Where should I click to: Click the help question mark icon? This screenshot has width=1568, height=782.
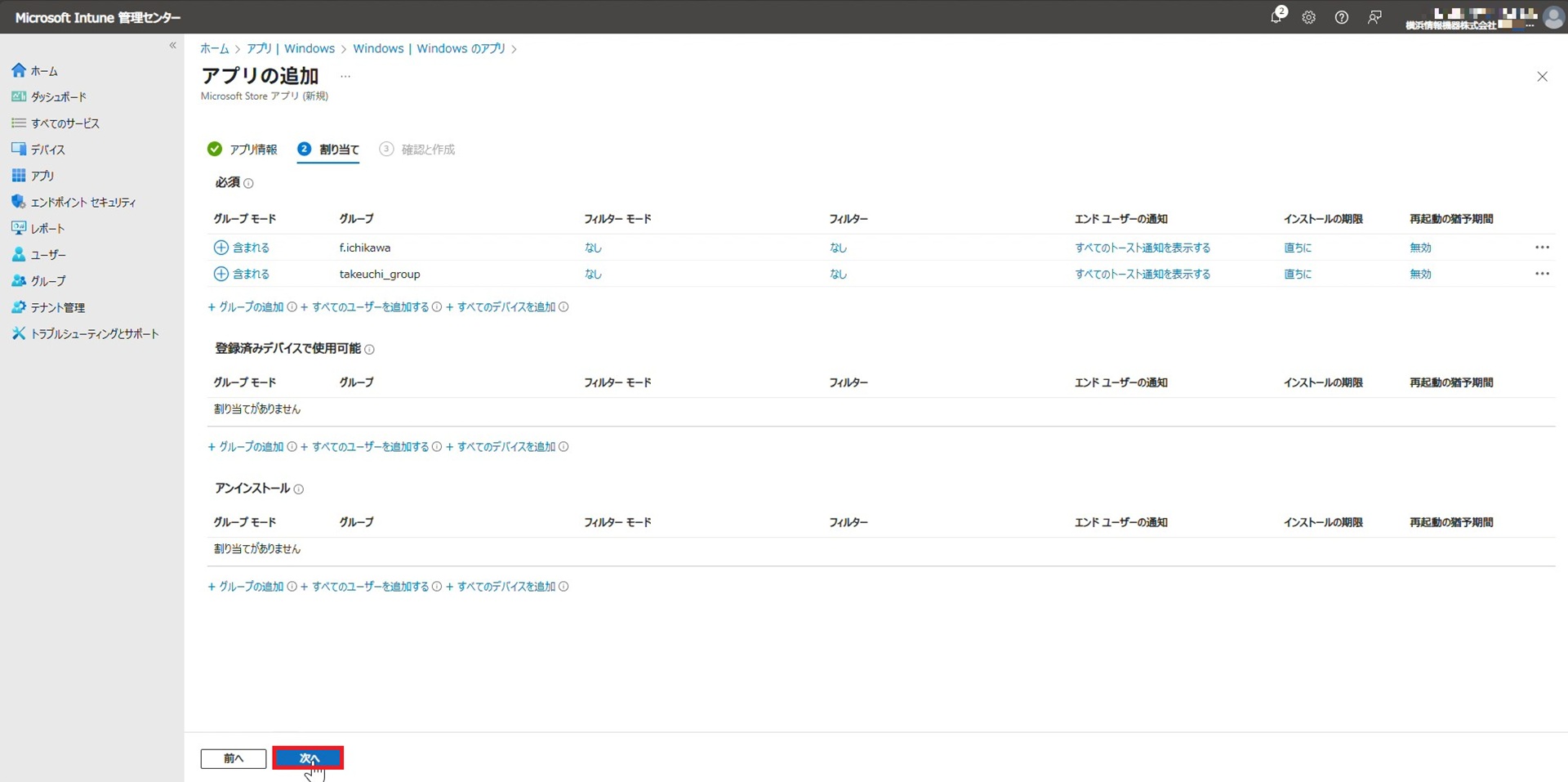[1341, 17]
